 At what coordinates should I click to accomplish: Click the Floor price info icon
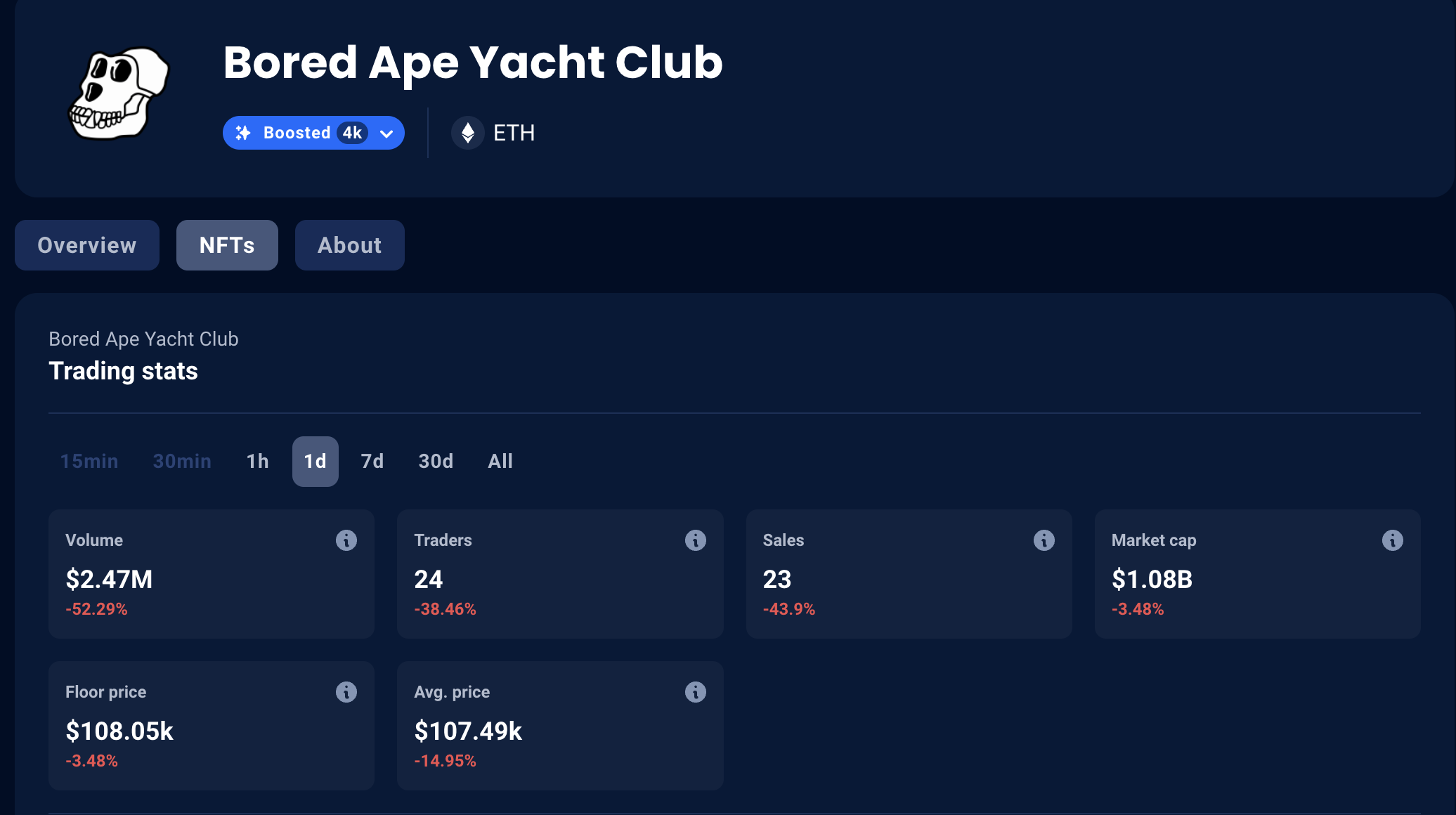click(x=346, y=691)
